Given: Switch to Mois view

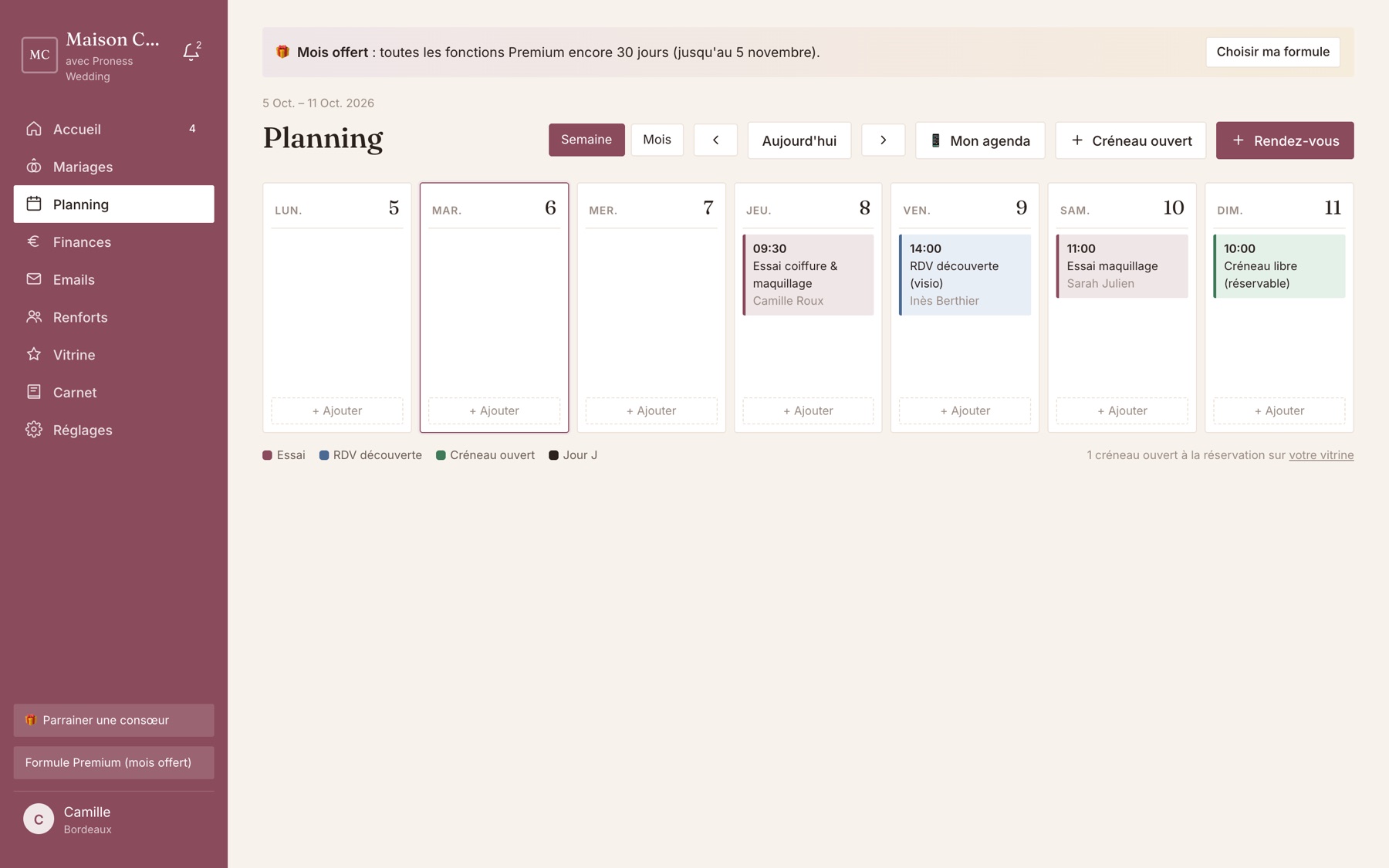Looking at the screenshot, I should point(657,140).
